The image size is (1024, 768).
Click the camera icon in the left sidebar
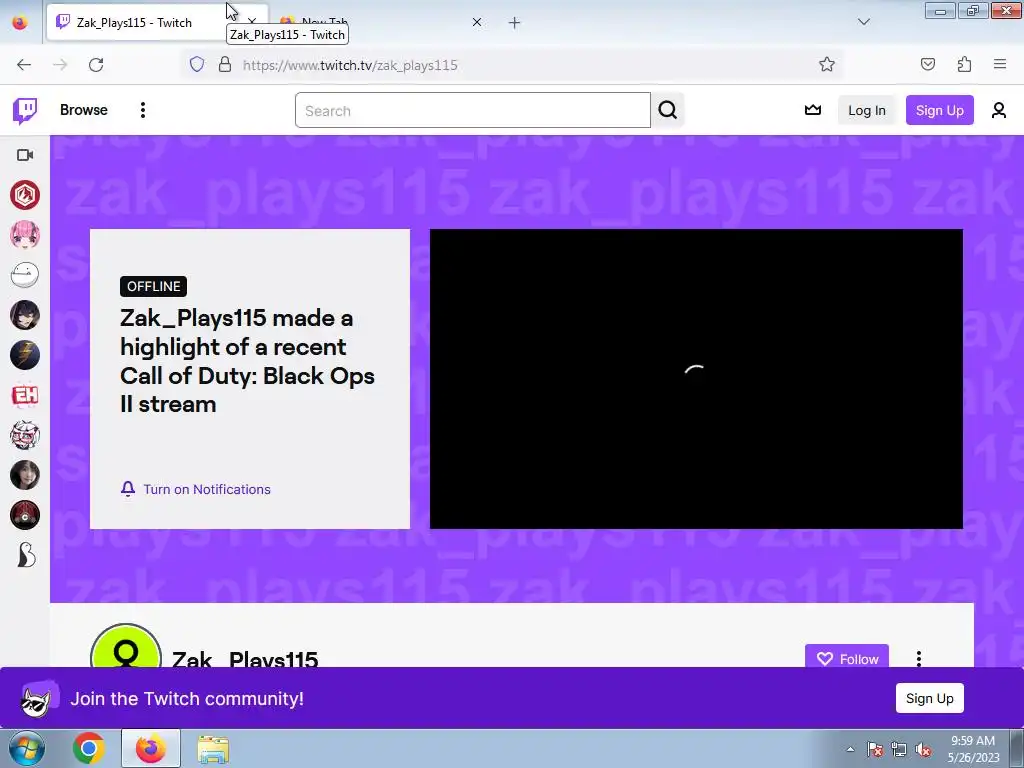coord(25,155)
